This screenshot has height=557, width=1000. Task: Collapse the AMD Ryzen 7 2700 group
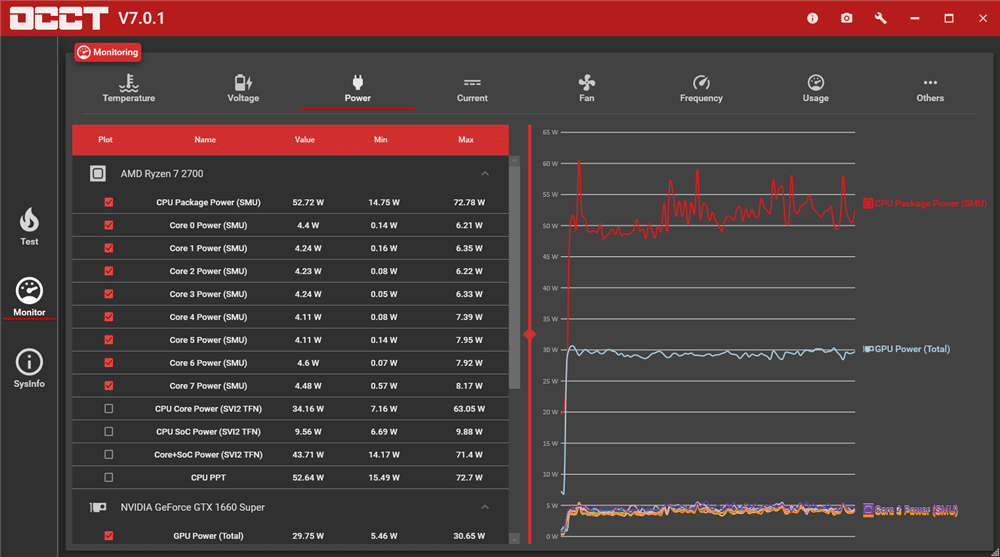(485, 174)
